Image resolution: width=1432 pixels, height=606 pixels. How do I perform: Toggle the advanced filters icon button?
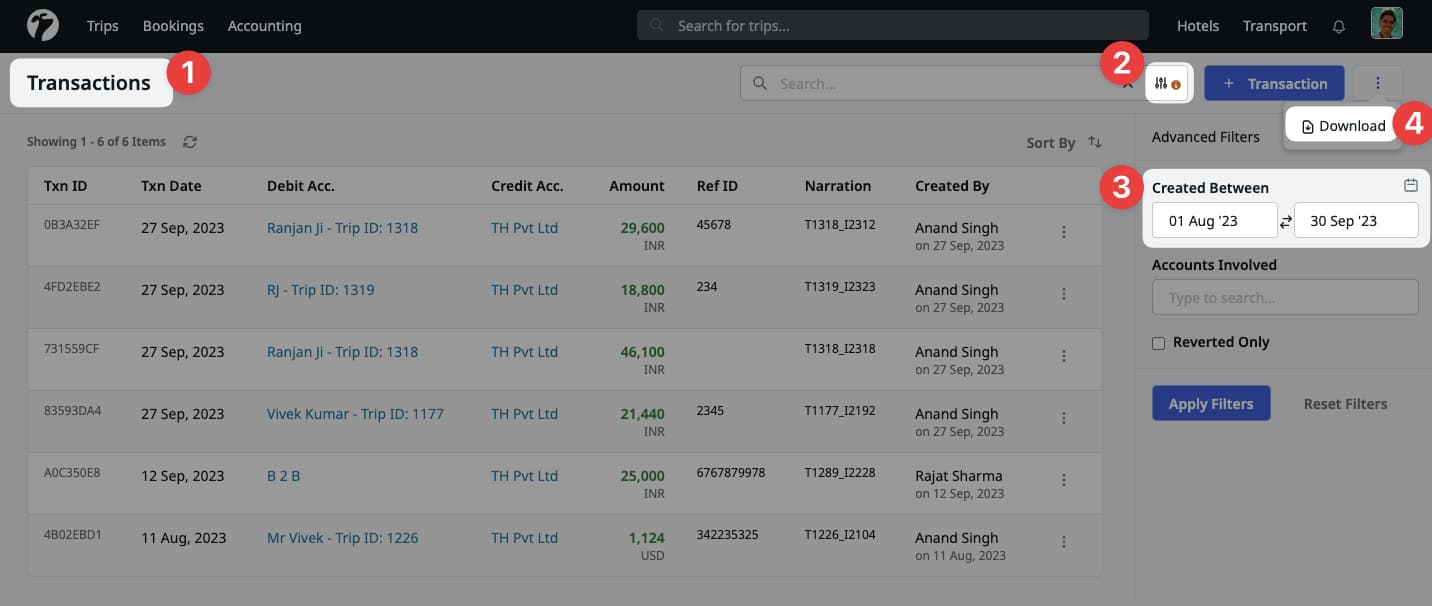pos(1167,84)
